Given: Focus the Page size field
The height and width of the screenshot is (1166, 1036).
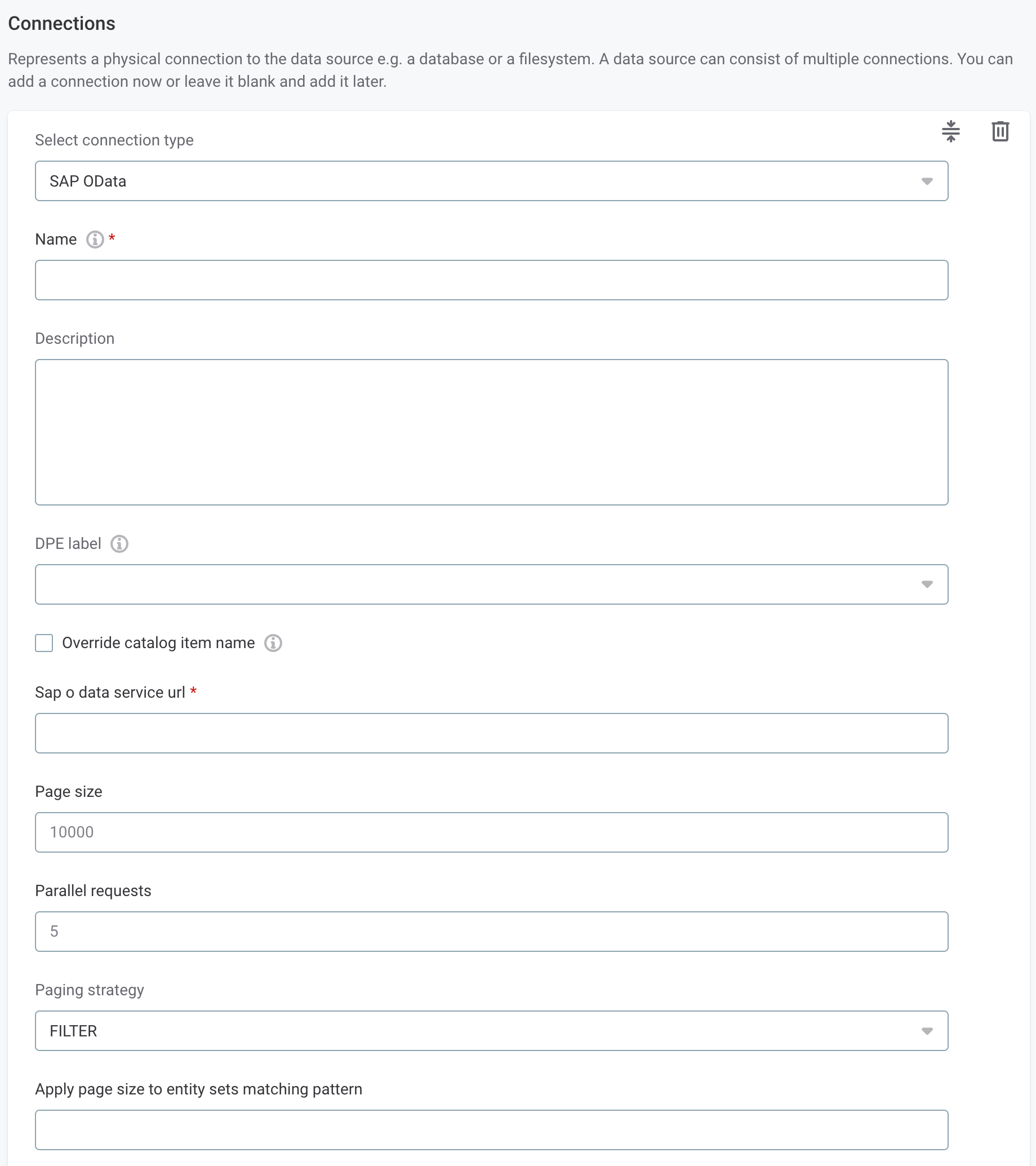Looking at the screenshot, I should click(x=491, y=832).
